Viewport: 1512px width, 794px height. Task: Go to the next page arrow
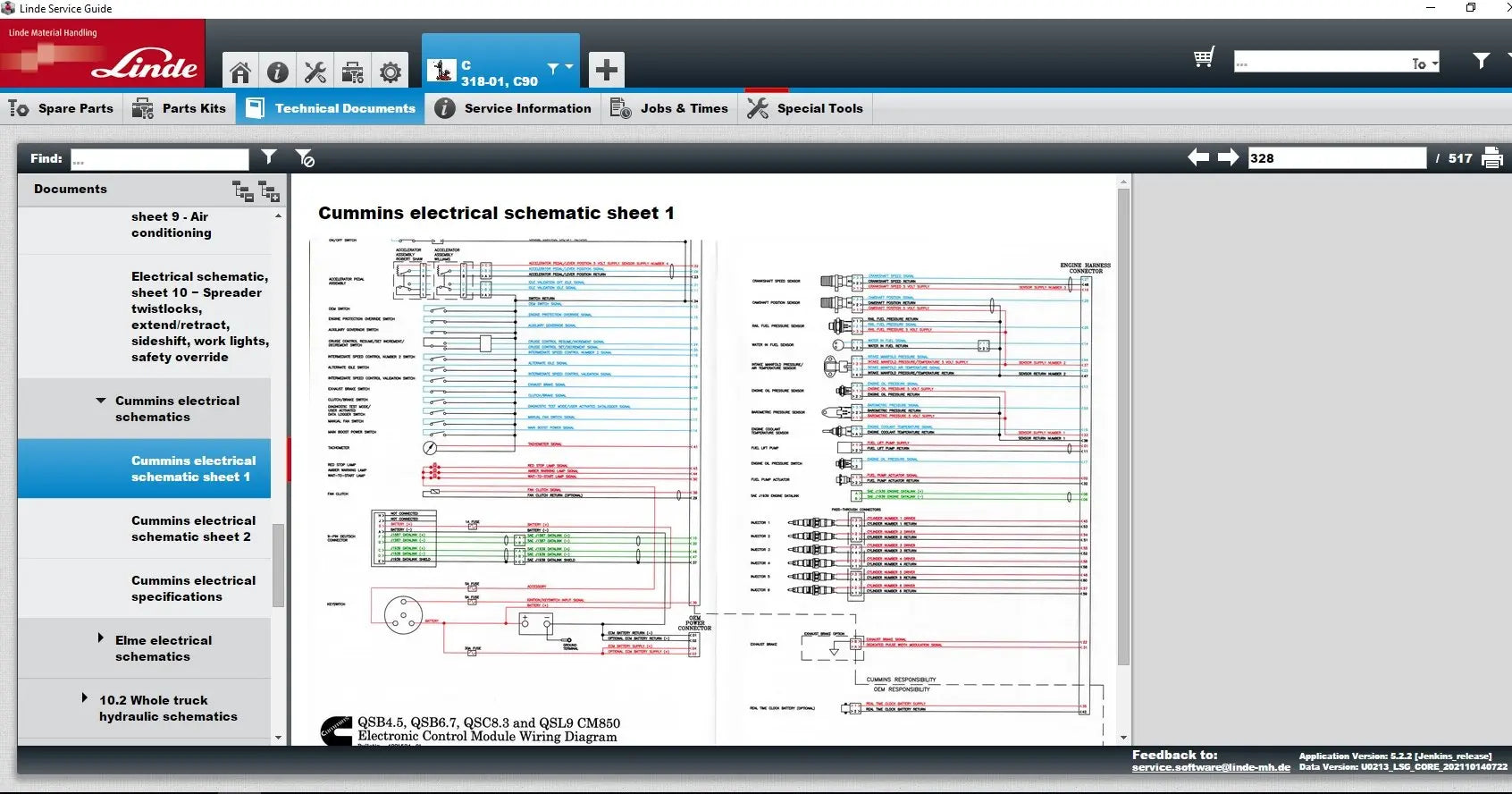click(x=1229, y=158)
